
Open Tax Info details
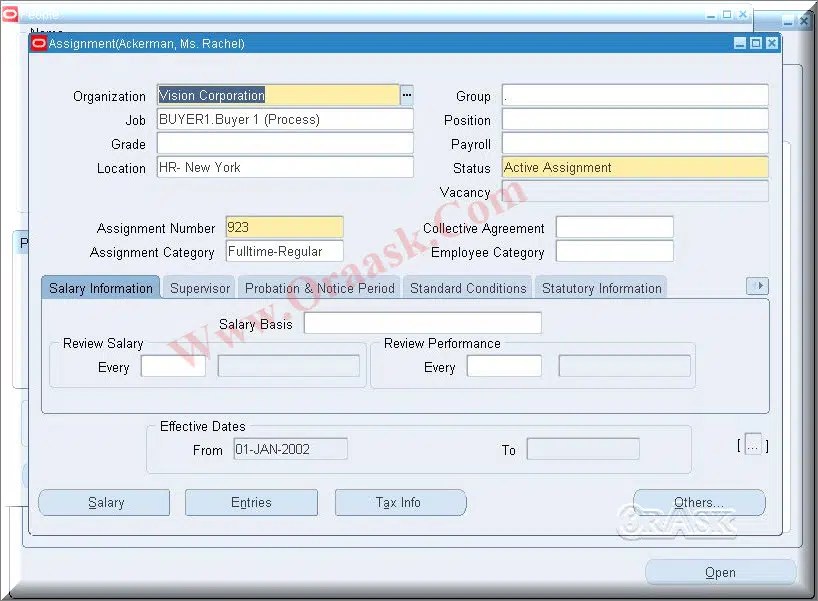pyautogui.click(x=400, y=502)
